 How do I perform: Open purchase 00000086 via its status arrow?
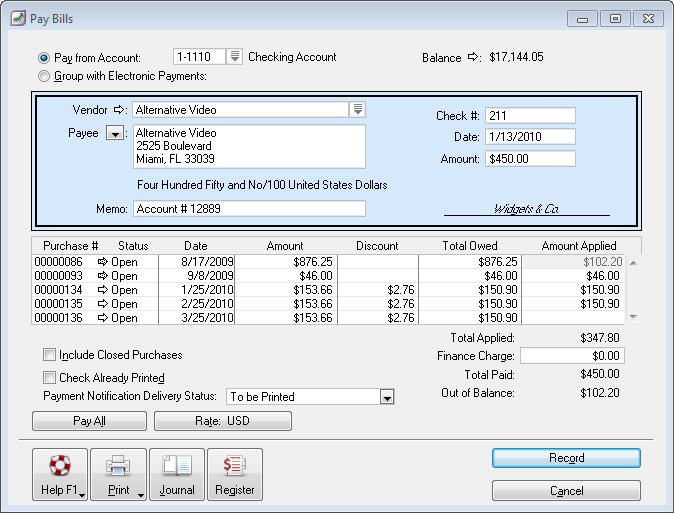pyautogui.click(x=102, y=261)
